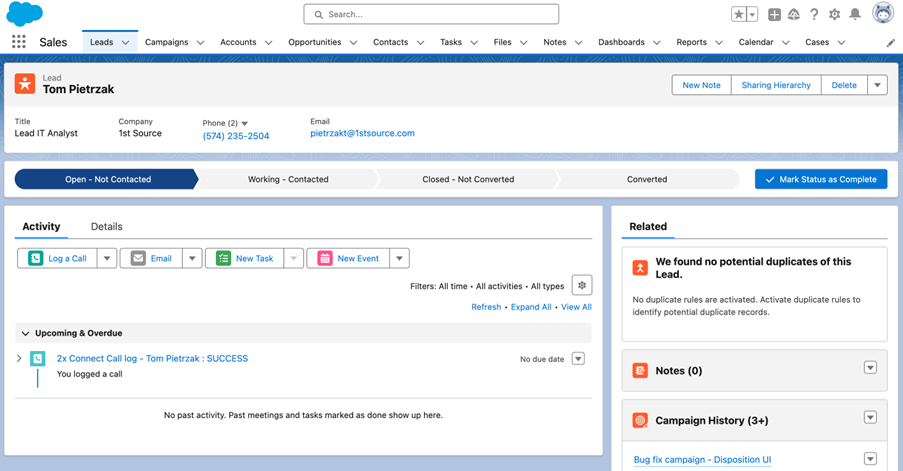Screen dimensions: 903x471
Task: Click the edit navigation pencil icon
Action: [890, 43]
